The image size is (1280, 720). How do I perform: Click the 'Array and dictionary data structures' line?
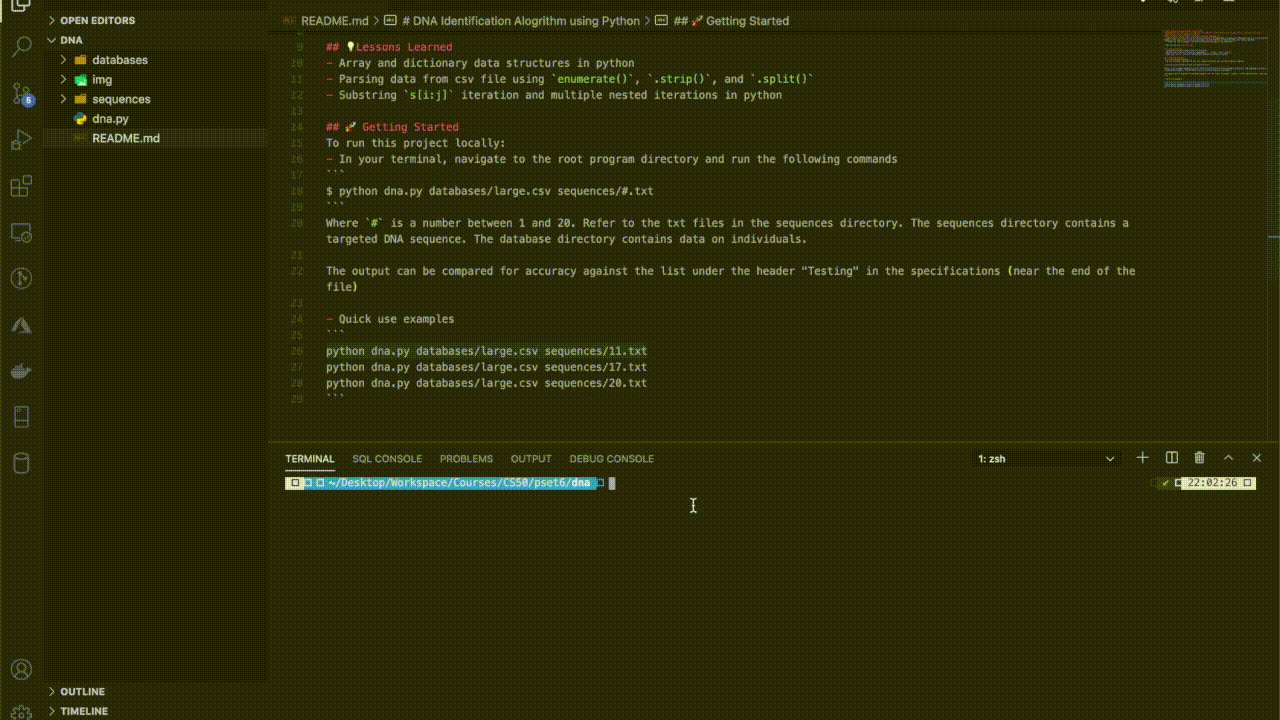click(x=480, y=63)
